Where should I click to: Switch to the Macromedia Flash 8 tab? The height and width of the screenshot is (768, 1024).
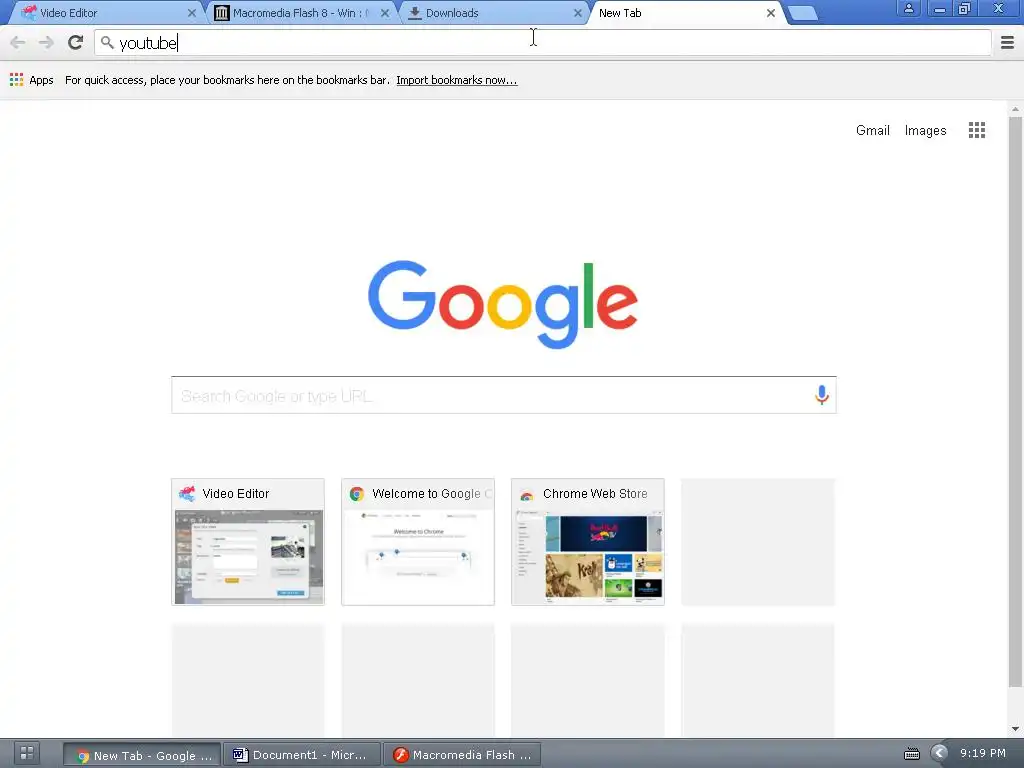[300, 13]
